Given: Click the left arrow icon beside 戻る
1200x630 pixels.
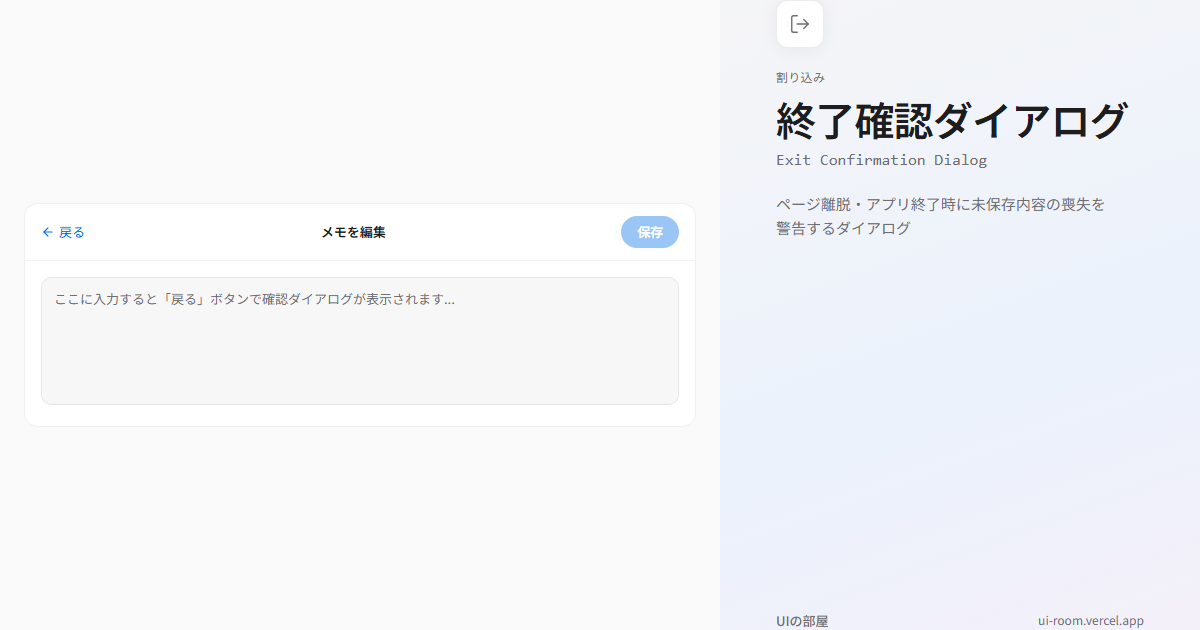Looking at the screenshot, I should click(x=47, y=232).
